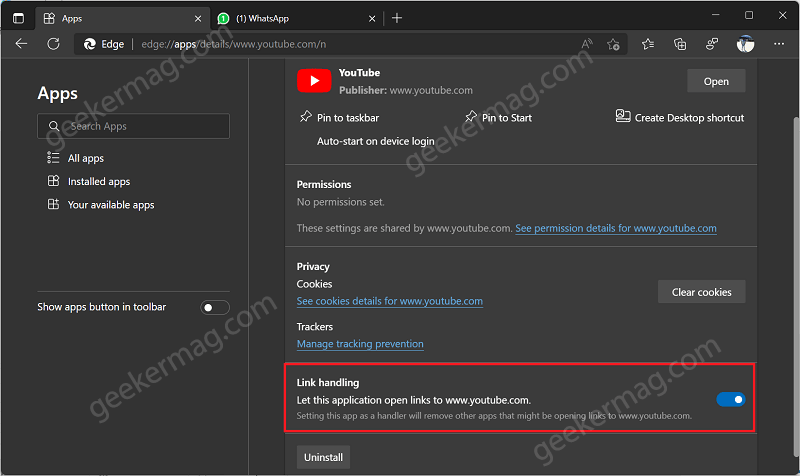This screenshot has width=800, height=476.
Task: Click the Uninstall button
Action: pyautogui.click(x=323, y=457)
